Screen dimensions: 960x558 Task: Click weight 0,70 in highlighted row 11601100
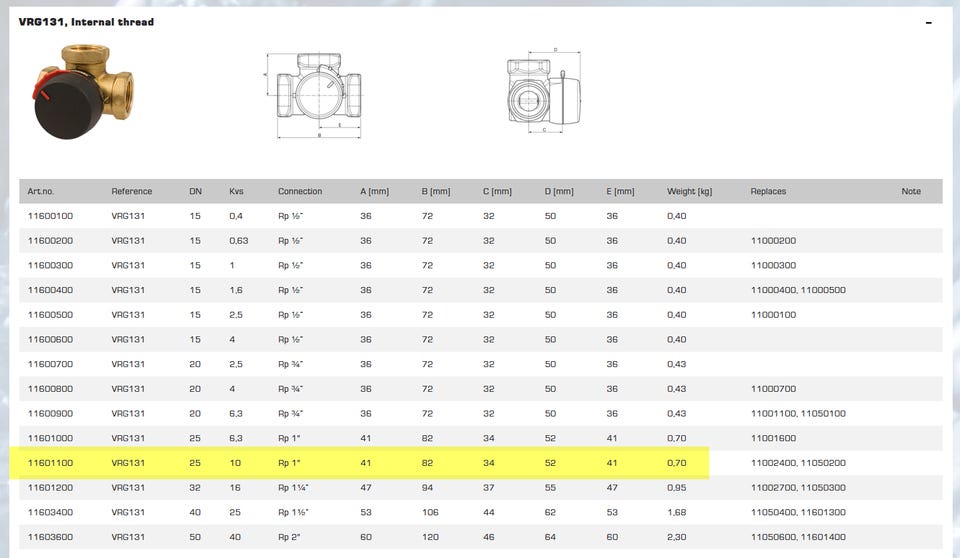pyautogui.click(x=677, y=463)
